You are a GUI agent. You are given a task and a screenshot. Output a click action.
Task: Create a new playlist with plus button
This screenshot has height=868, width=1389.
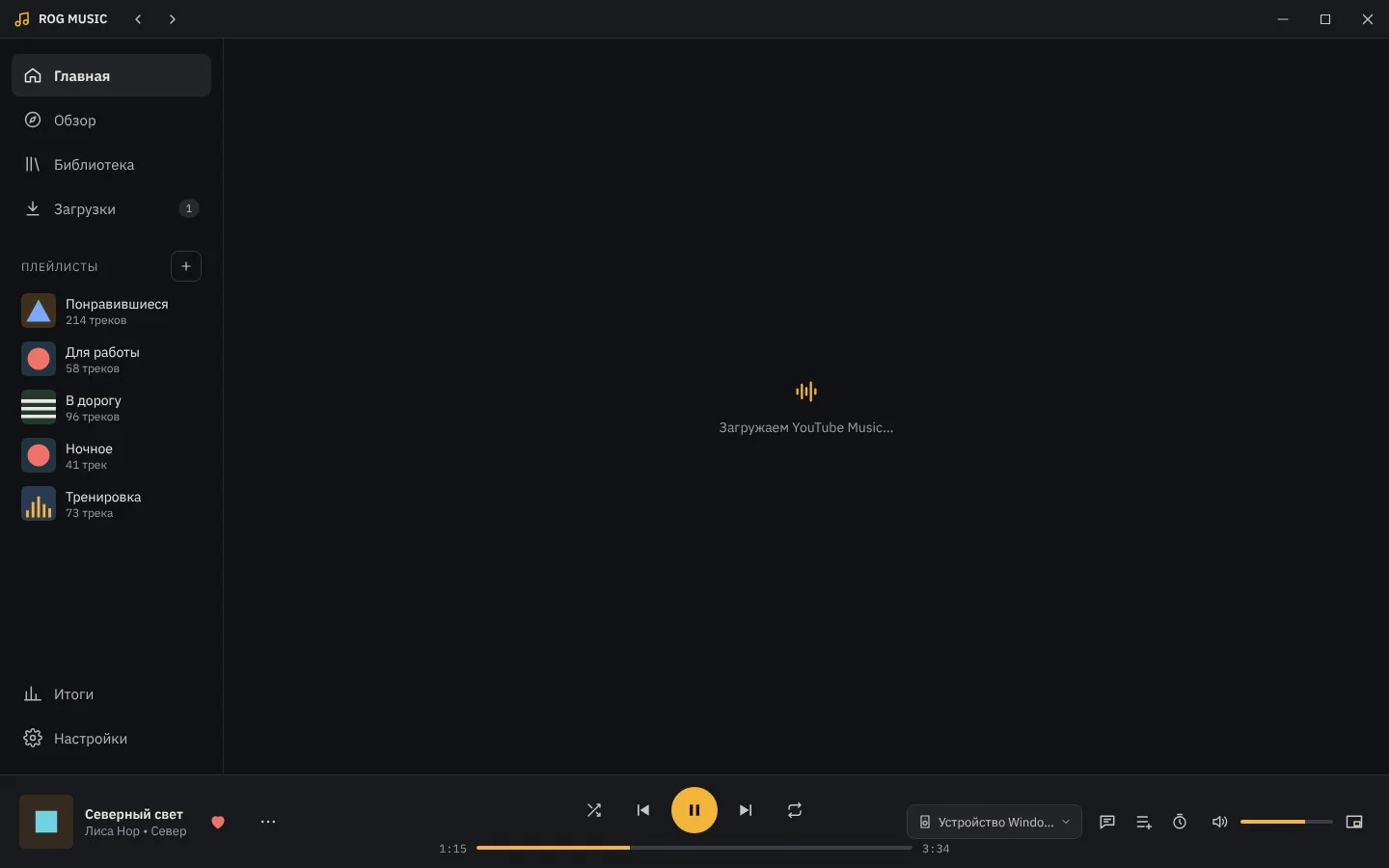(186, 266)
